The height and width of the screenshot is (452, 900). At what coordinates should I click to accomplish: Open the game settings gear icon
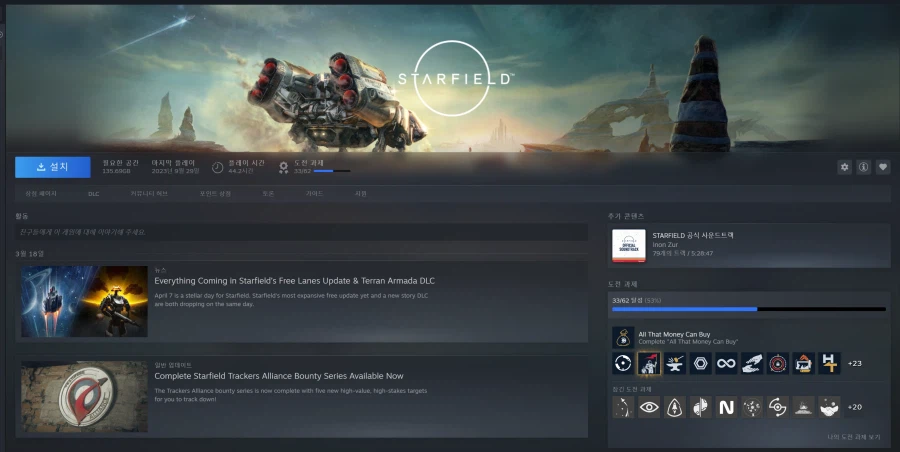click(844, 167)
